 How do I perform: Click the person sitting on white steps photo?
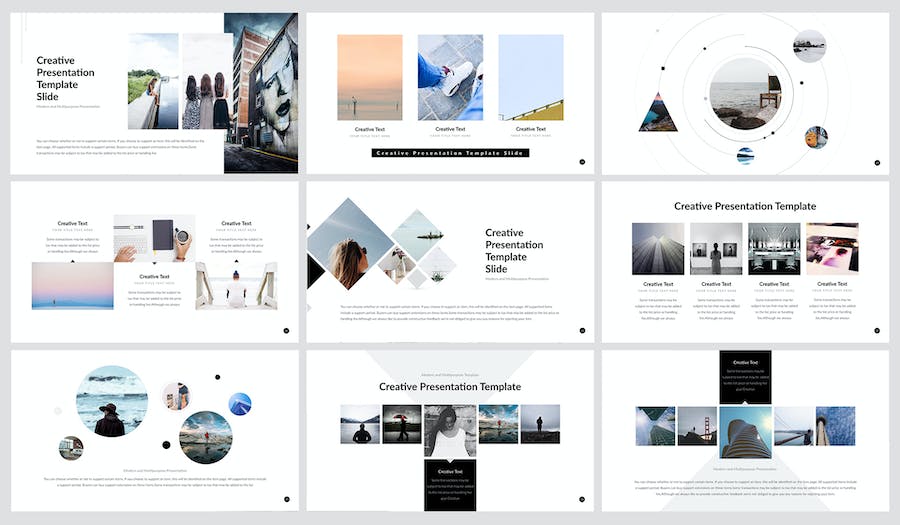236,286
